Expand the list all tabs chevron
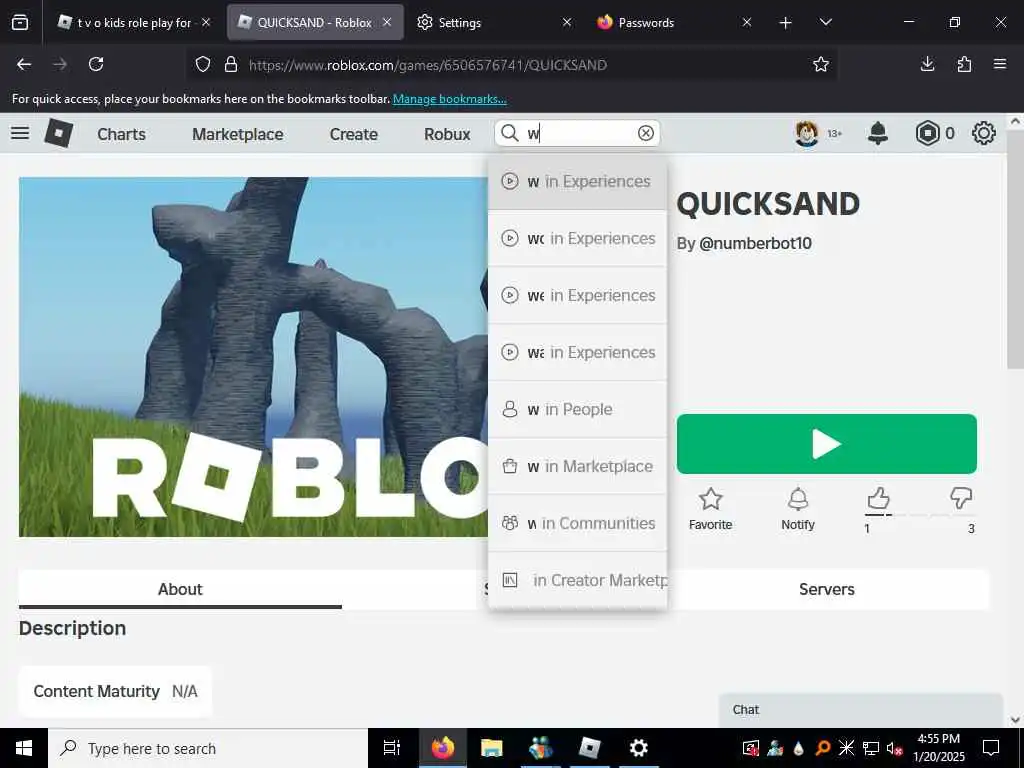The height and width of the screenshot is (768, 1024). pos(825,22)
